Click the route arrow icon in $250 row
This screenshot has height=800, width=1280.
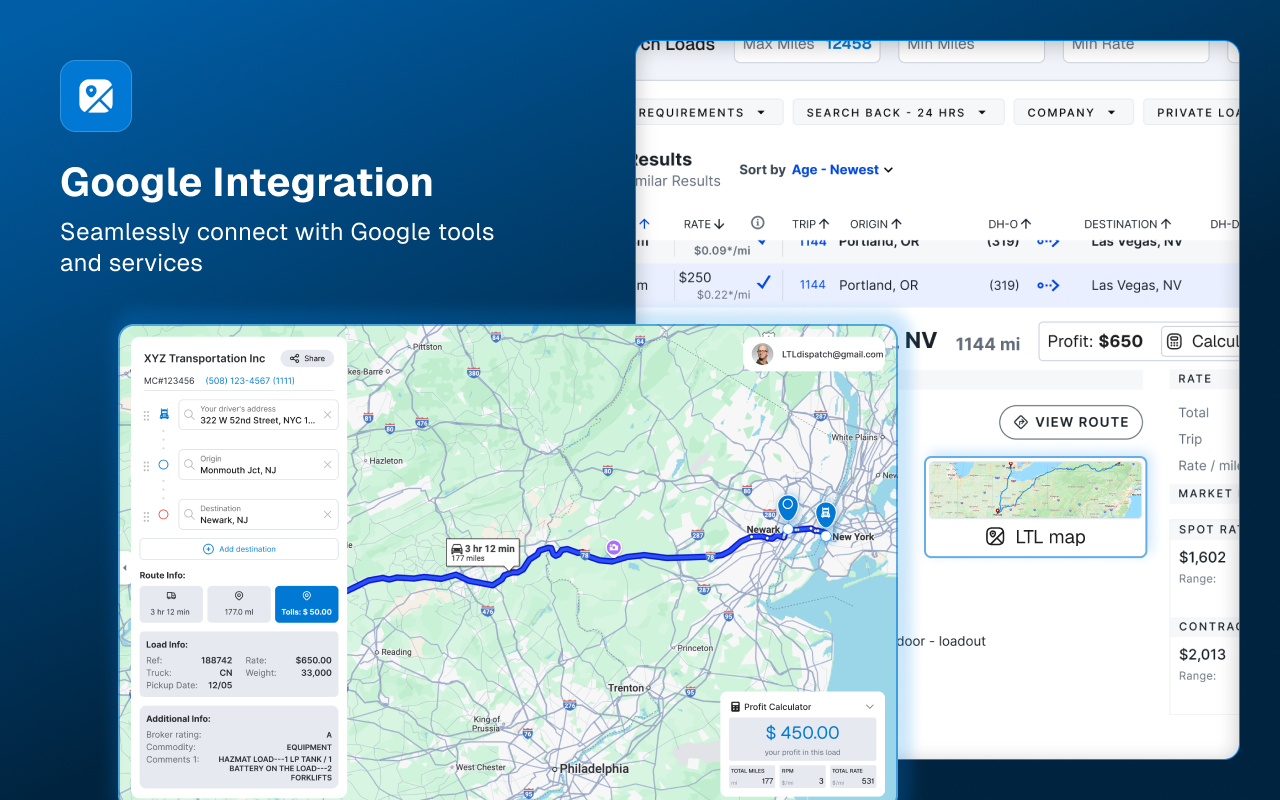coord(1048,285)
